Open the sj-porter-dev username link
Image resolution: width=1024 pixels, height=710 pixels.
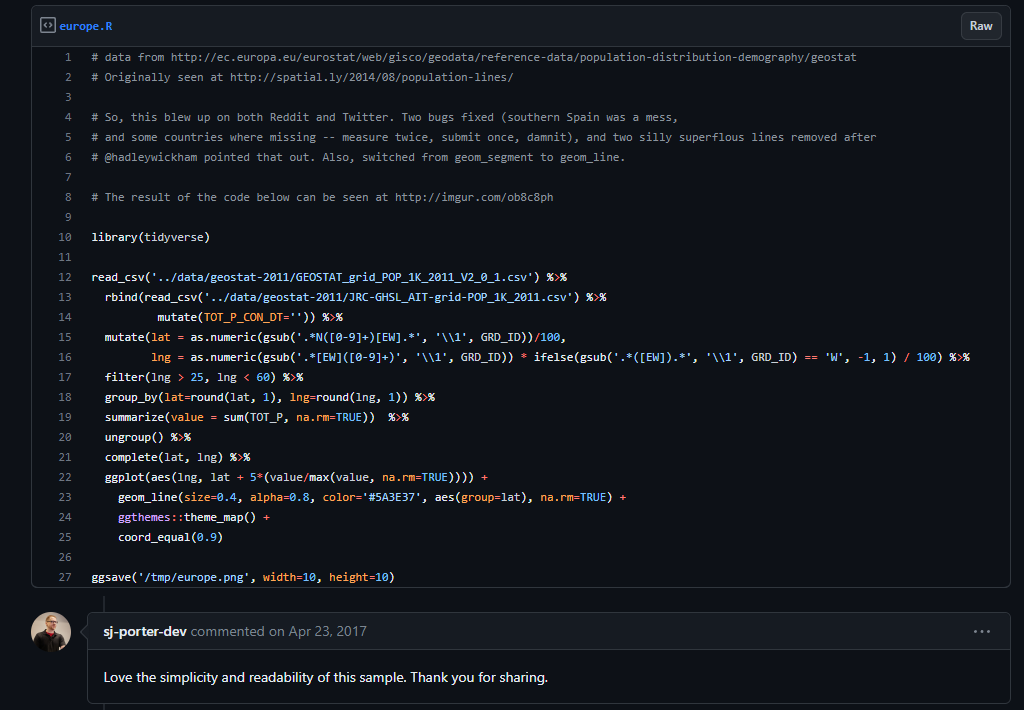145,632
